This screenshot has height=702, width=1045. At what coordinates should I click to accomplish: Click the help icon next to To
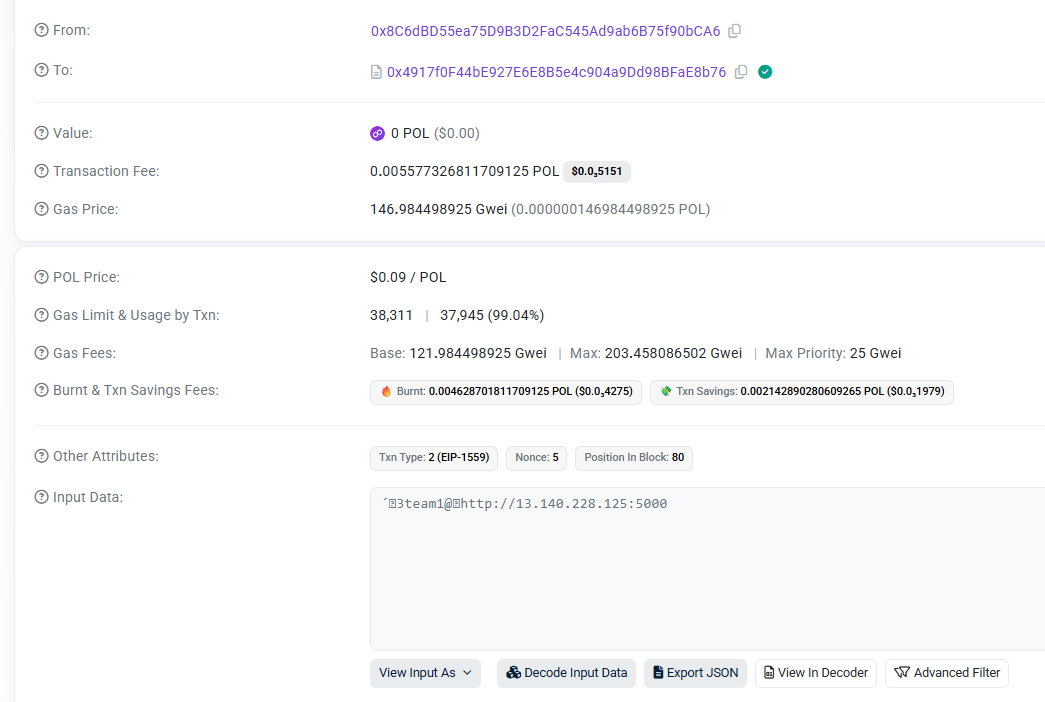coord(41,70)
